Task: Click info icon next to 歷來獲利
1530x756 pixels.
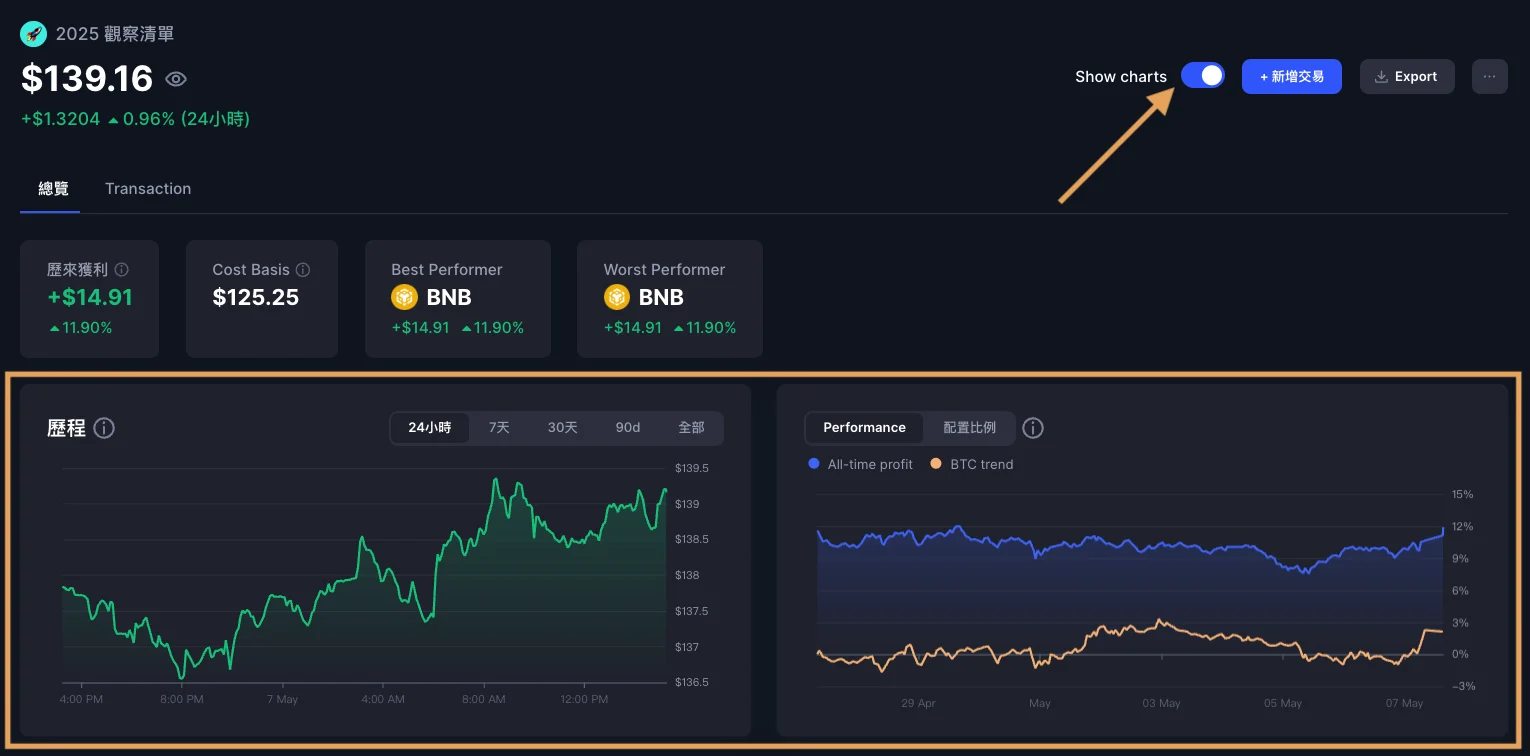Action: pos(122,270)
